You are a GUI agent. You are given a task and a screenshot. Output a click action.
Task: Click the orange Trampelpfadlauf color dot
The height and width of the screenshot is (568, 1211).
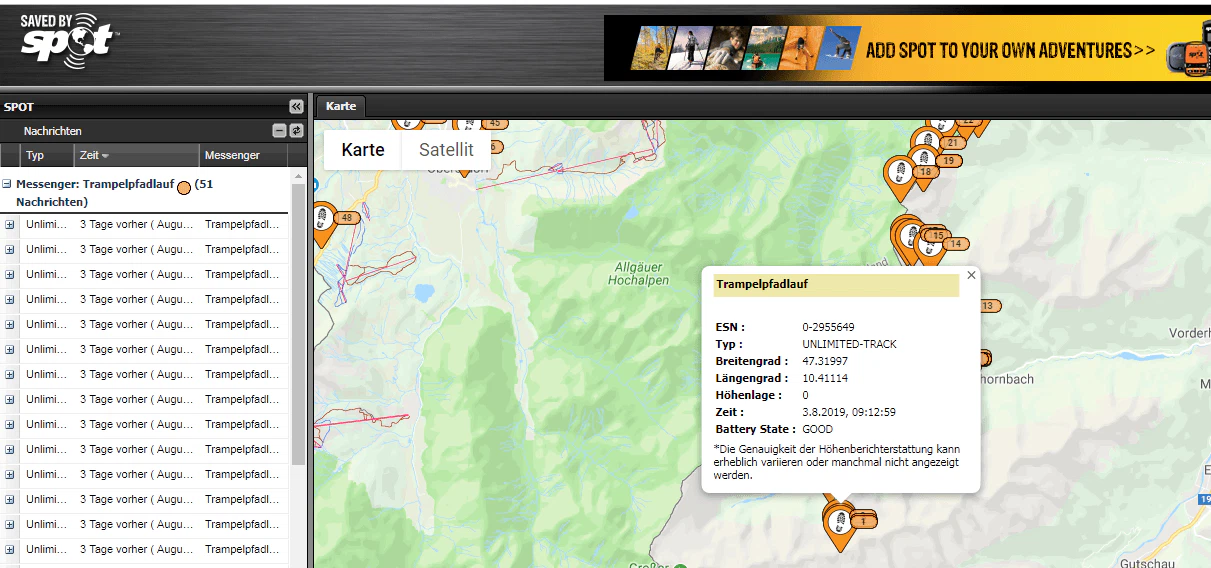click(183, 186)
